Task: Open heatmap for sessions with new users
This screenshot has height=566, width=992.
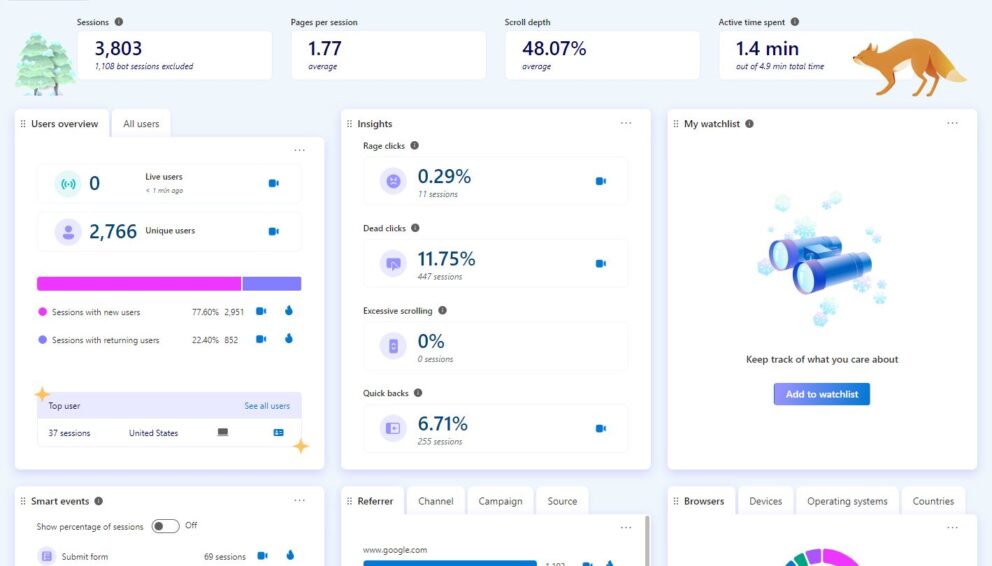Action: click(289, 311)
